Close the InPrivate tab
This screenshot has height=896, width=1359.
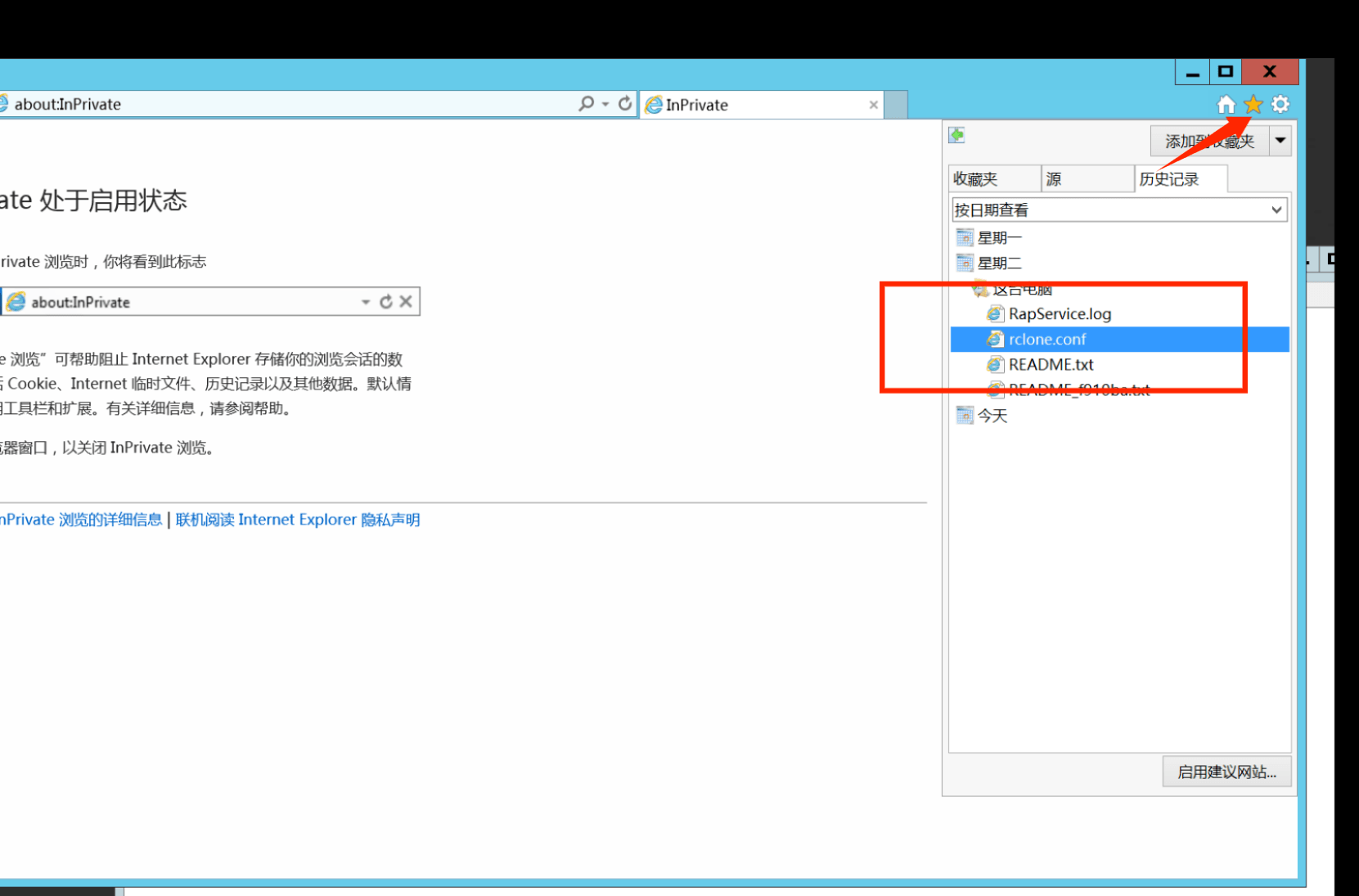[x=873, y=105]
